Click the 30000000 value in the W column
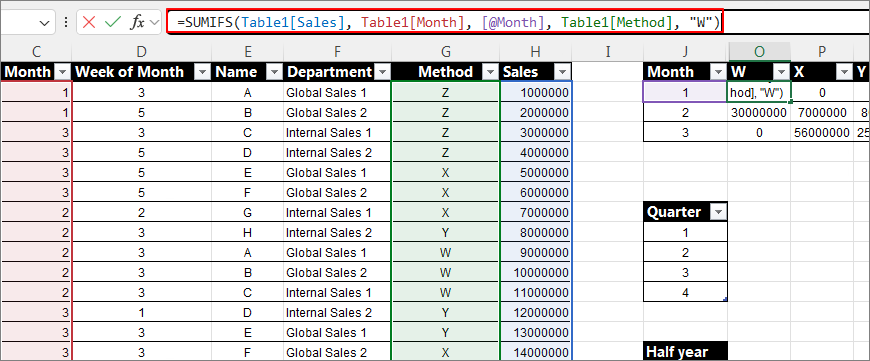This screenshot has height=361, width=870. (759, 113)
